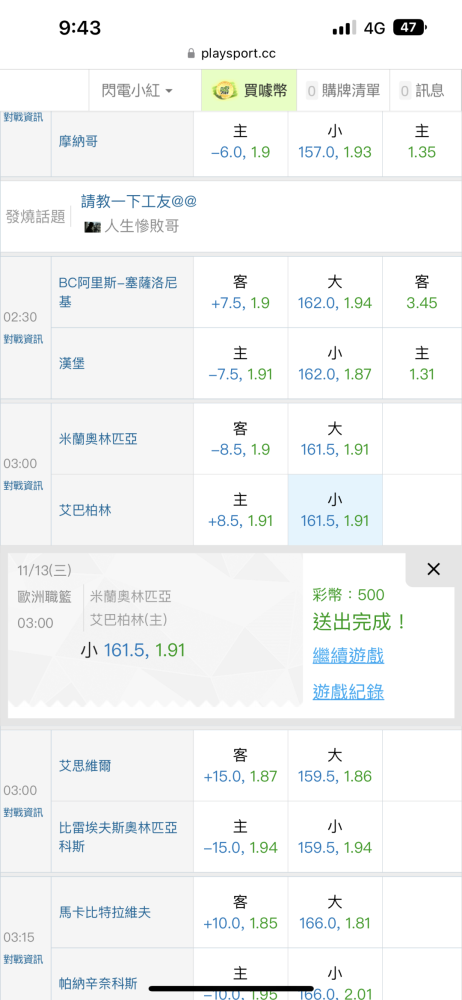Image resolution: width=462 pixels, height=1000 pixels.
Task: Click the 繼續遊戲 link
Action: [348, 656]
